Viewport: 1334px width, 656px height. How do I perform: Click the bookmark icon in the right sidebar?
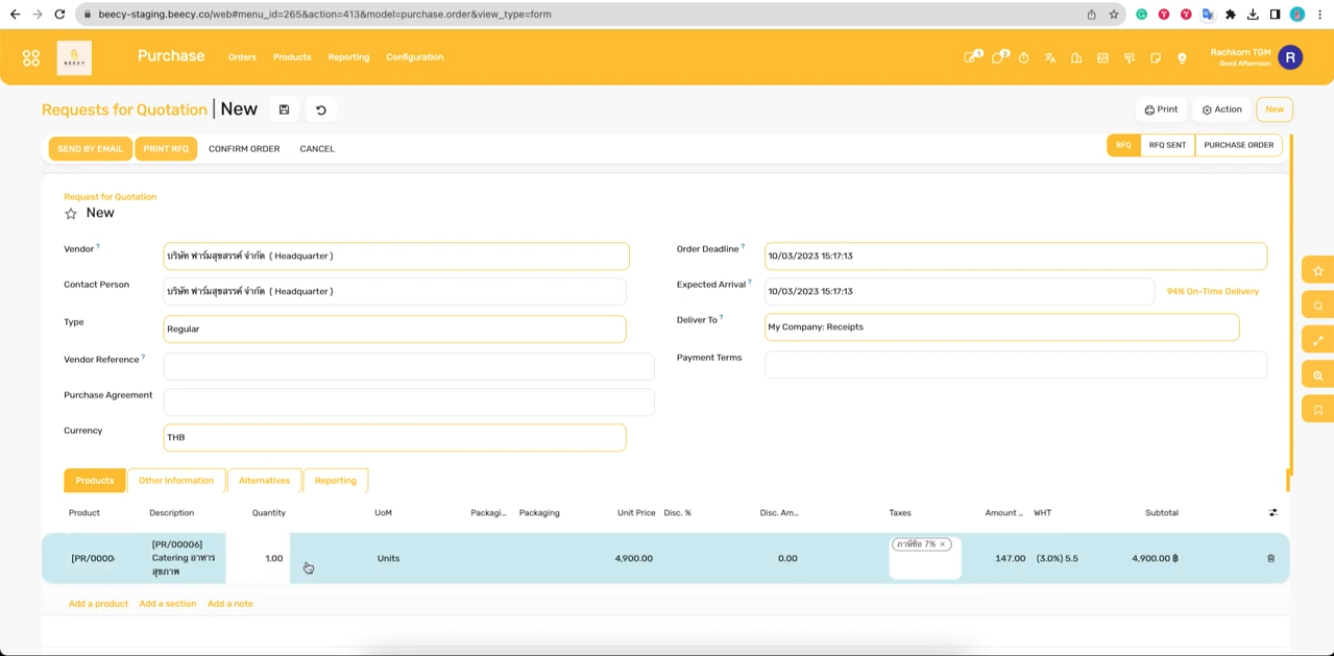(x=1317, y=409)
